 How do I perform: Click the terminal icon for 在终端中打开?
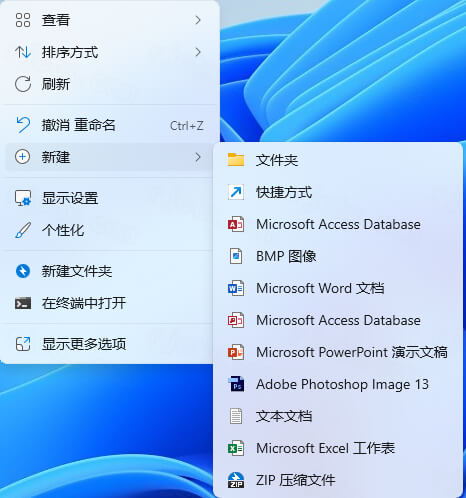click(x=23, y=303)
